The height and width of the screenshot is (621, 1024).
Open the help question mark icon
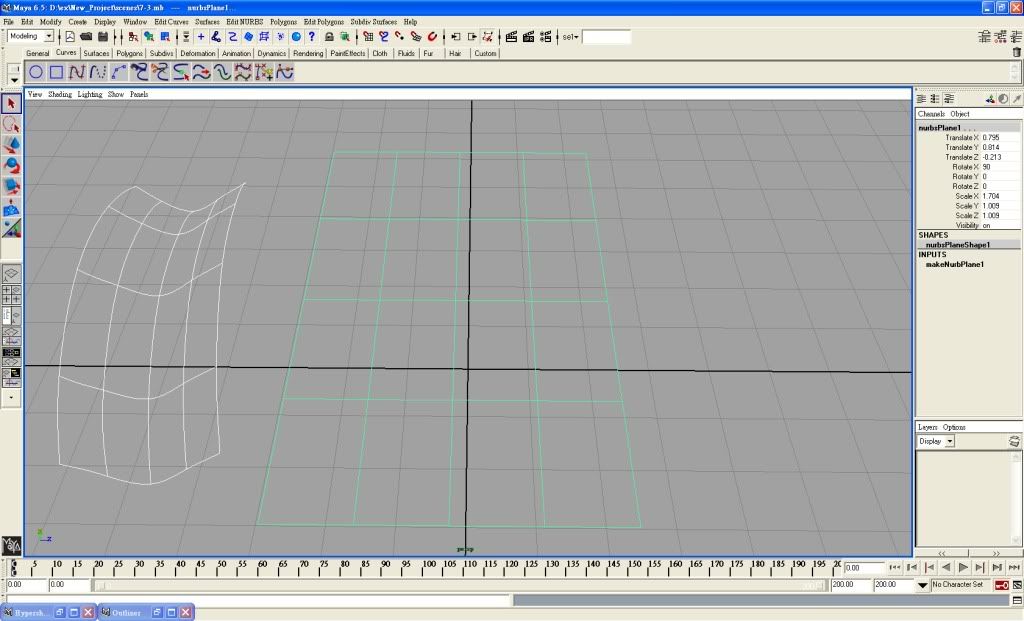click(312, 37)
